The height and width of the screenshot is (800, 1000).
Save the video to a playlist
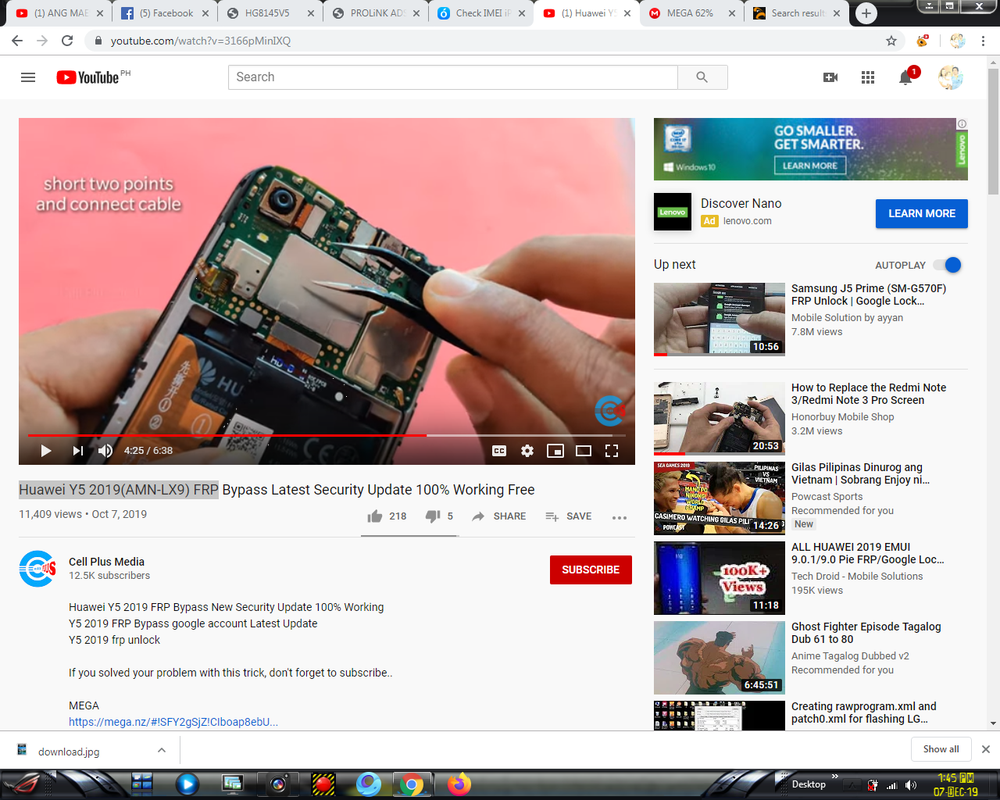click(x=569, y=516)
